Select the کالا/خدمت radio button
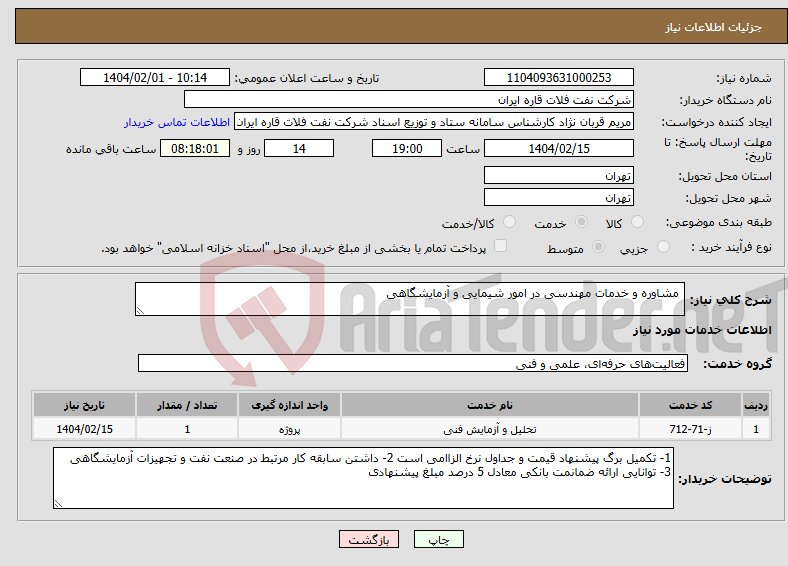The image size is (788, 566). click(x=509, y=222)
